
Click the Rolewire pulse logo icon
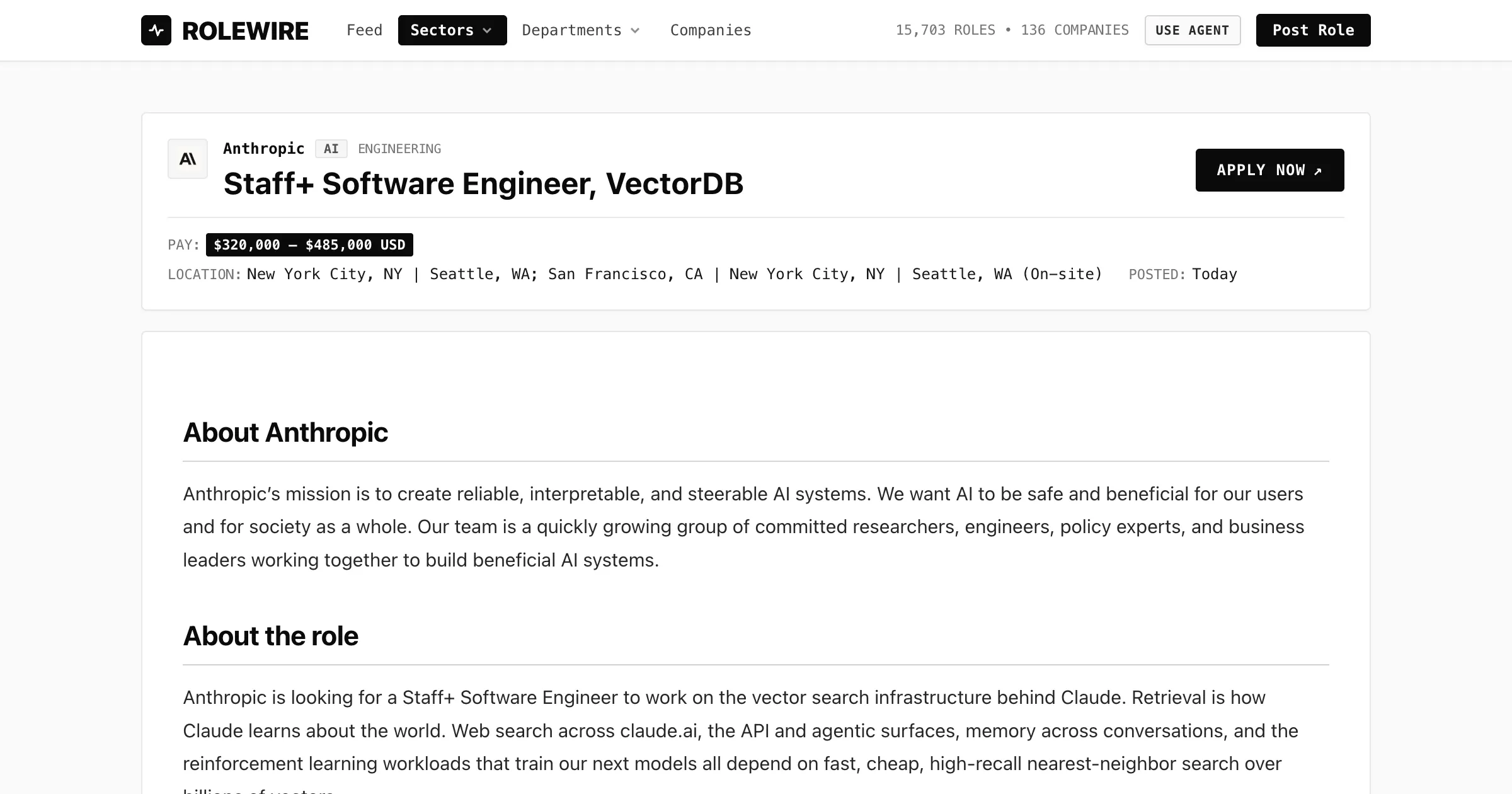tap(156, 30)
